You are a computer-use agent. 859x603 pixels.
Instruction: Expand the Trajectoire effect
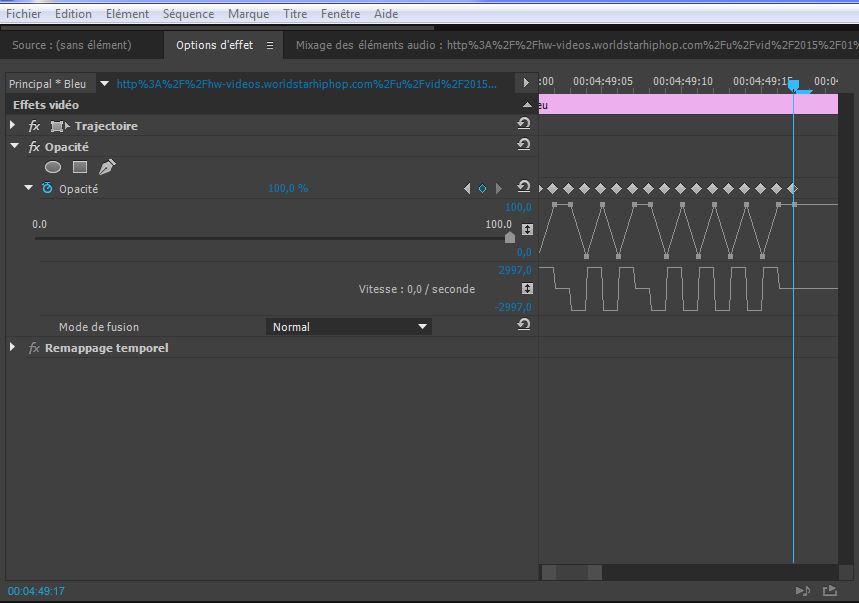coord(13,126)
